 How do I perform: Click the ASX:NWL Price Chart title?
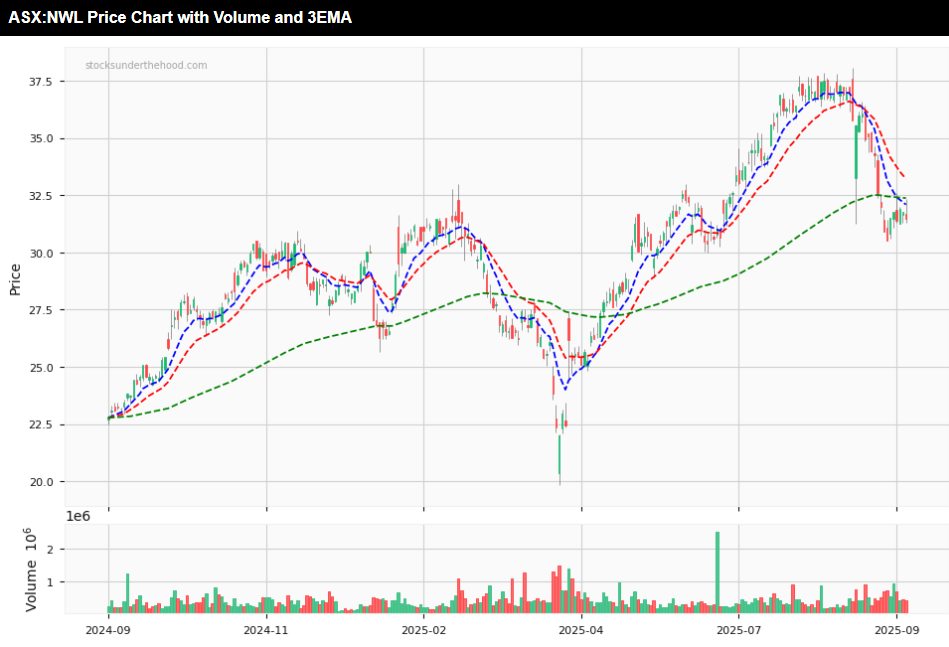(180, 17)
